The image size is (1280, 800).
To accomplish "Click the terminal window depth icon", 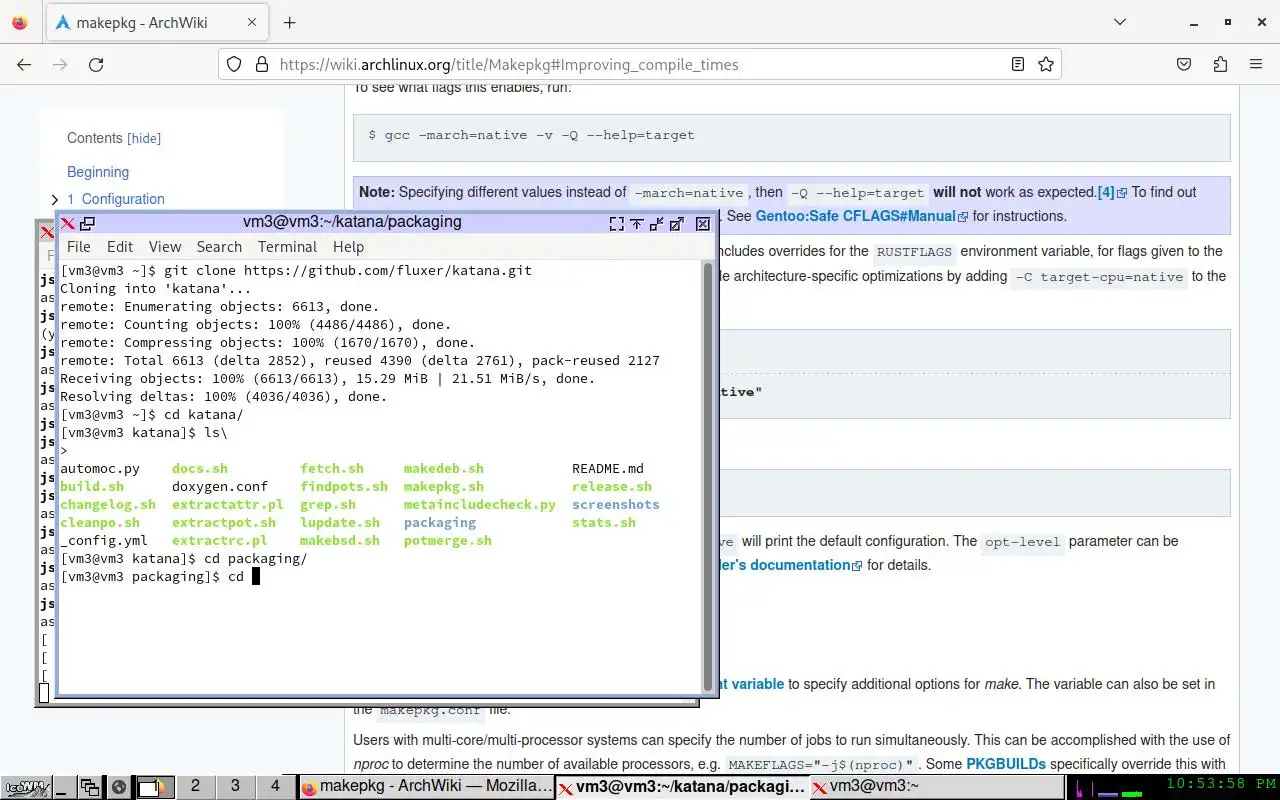I will pos(87,223).
